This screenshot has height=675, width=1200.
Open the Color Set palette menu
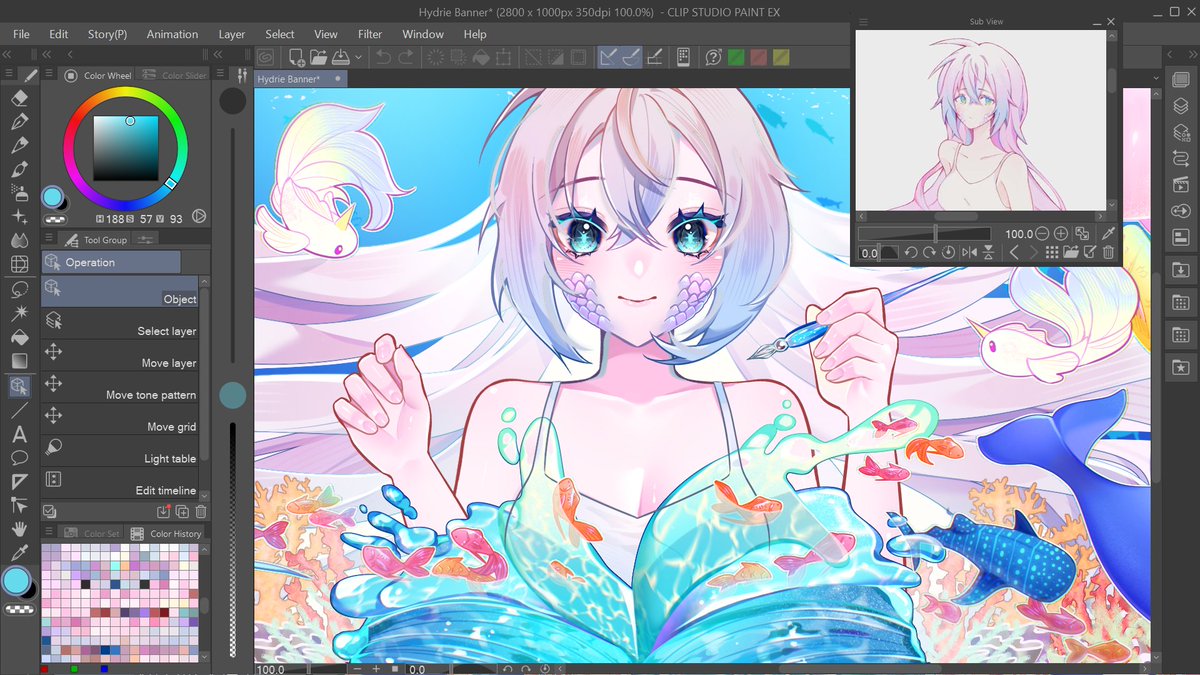click(50, 533)
